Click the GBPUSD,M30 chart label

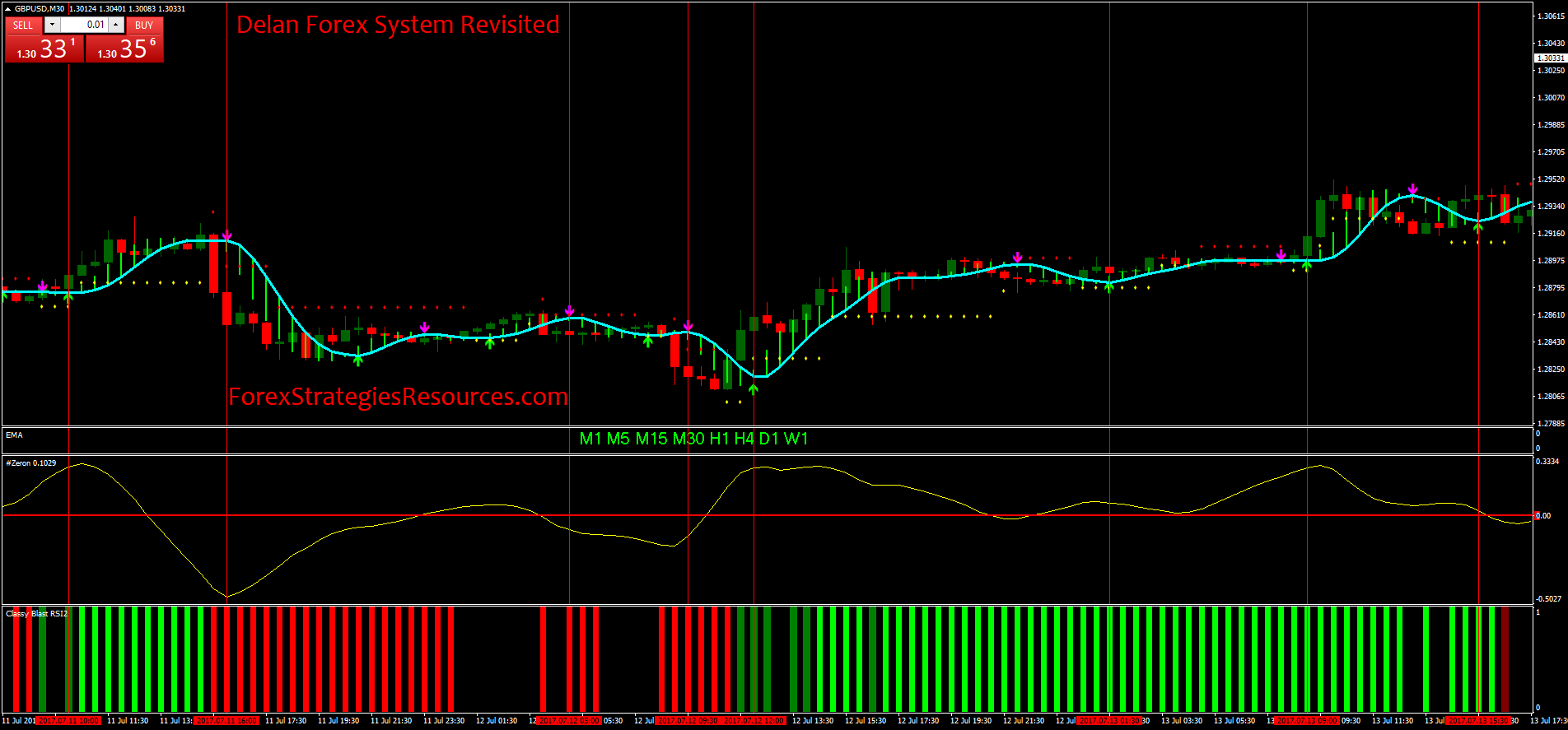tap(40, 9)
